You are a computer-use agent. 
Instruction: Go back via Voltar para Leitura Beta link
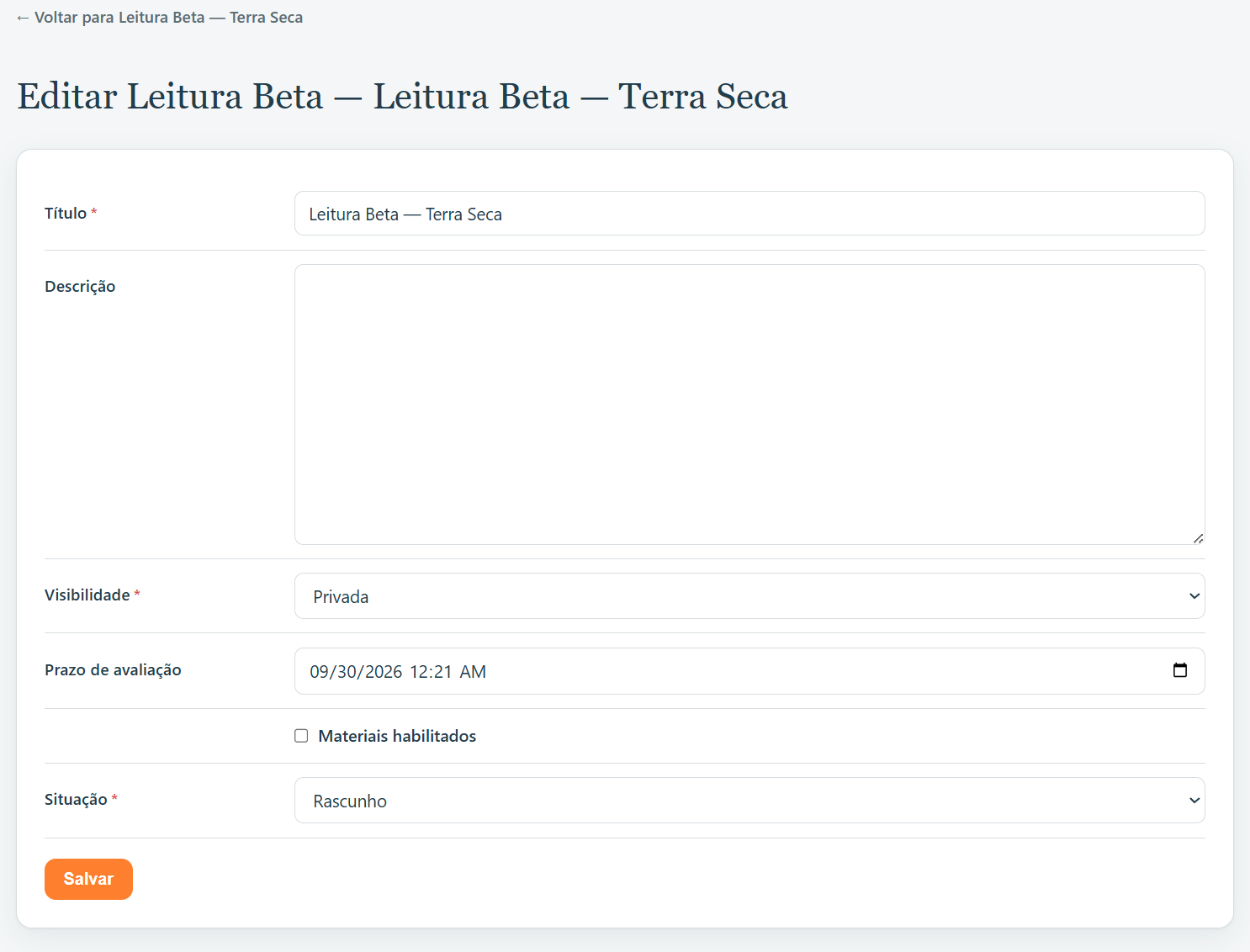coord(160,18)
